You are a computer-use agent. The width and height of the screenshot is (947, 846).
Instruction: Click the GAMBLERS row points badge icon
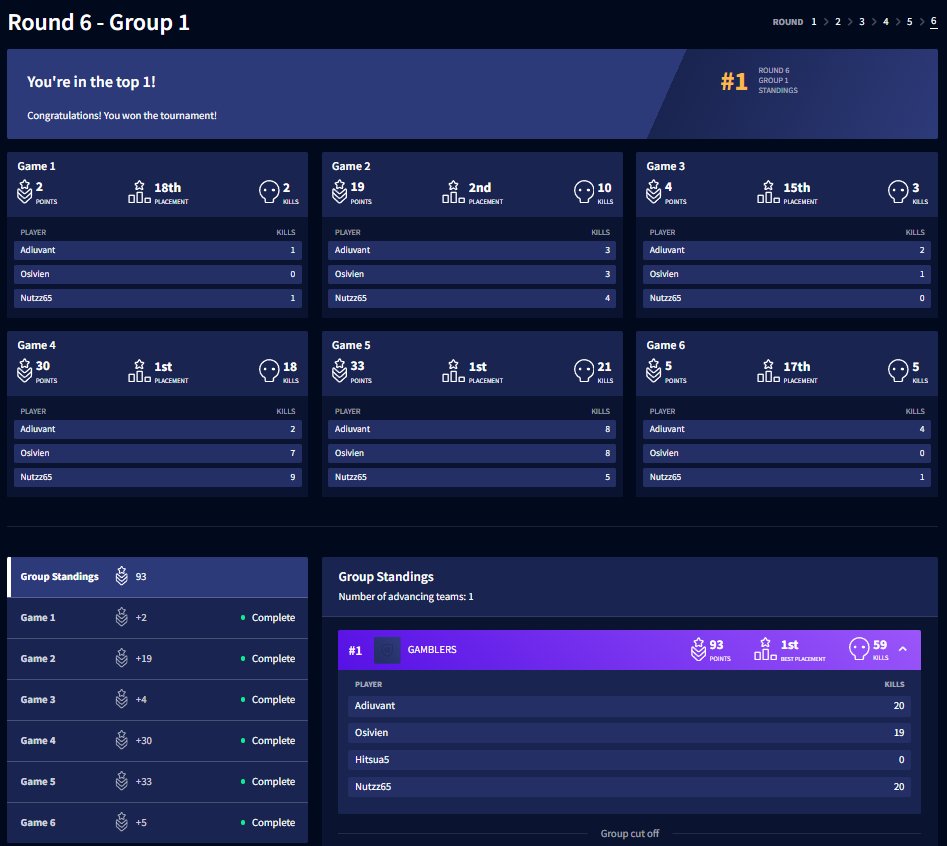coord(698,649)
